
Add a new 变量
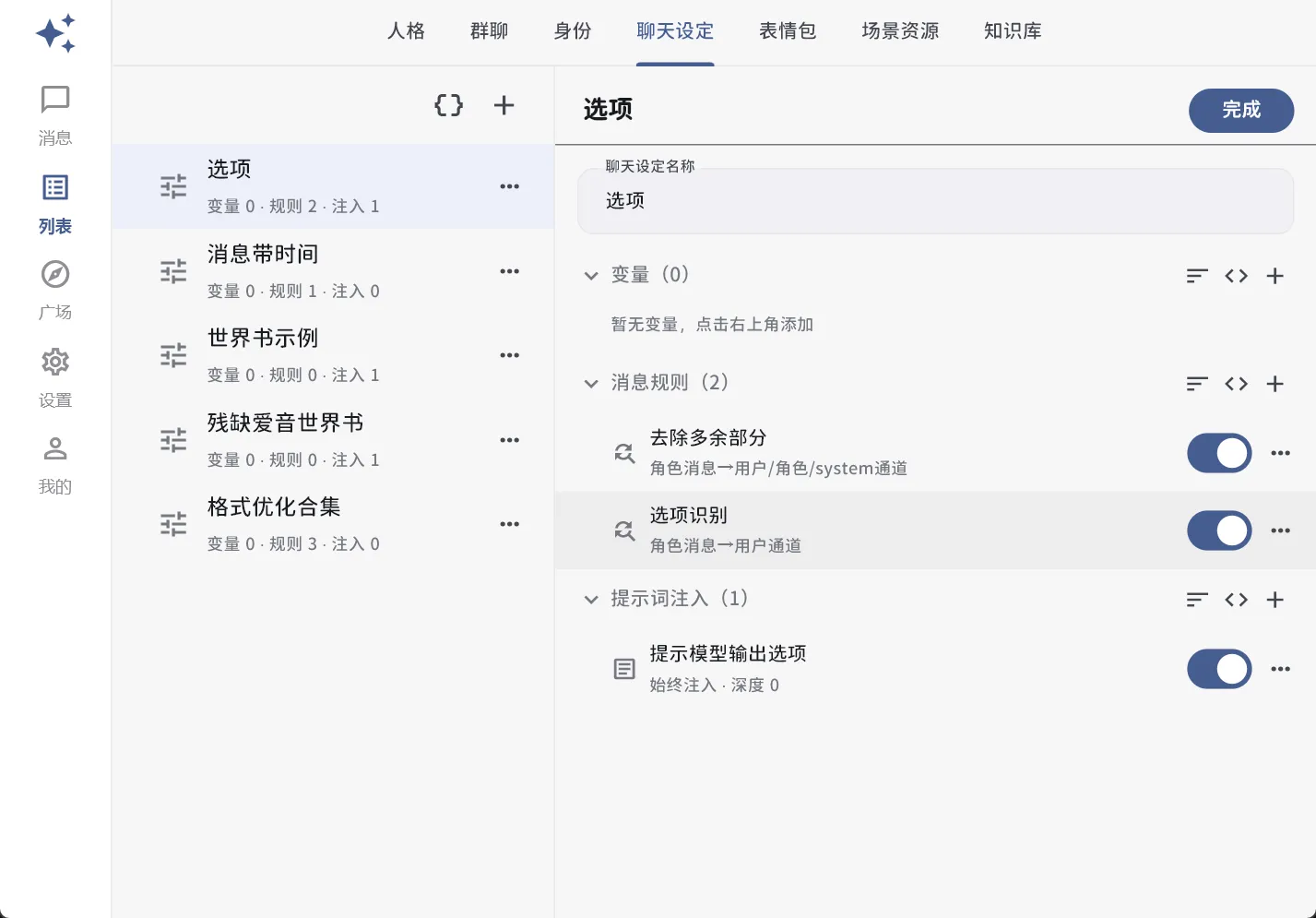(x=1275, y=276)
